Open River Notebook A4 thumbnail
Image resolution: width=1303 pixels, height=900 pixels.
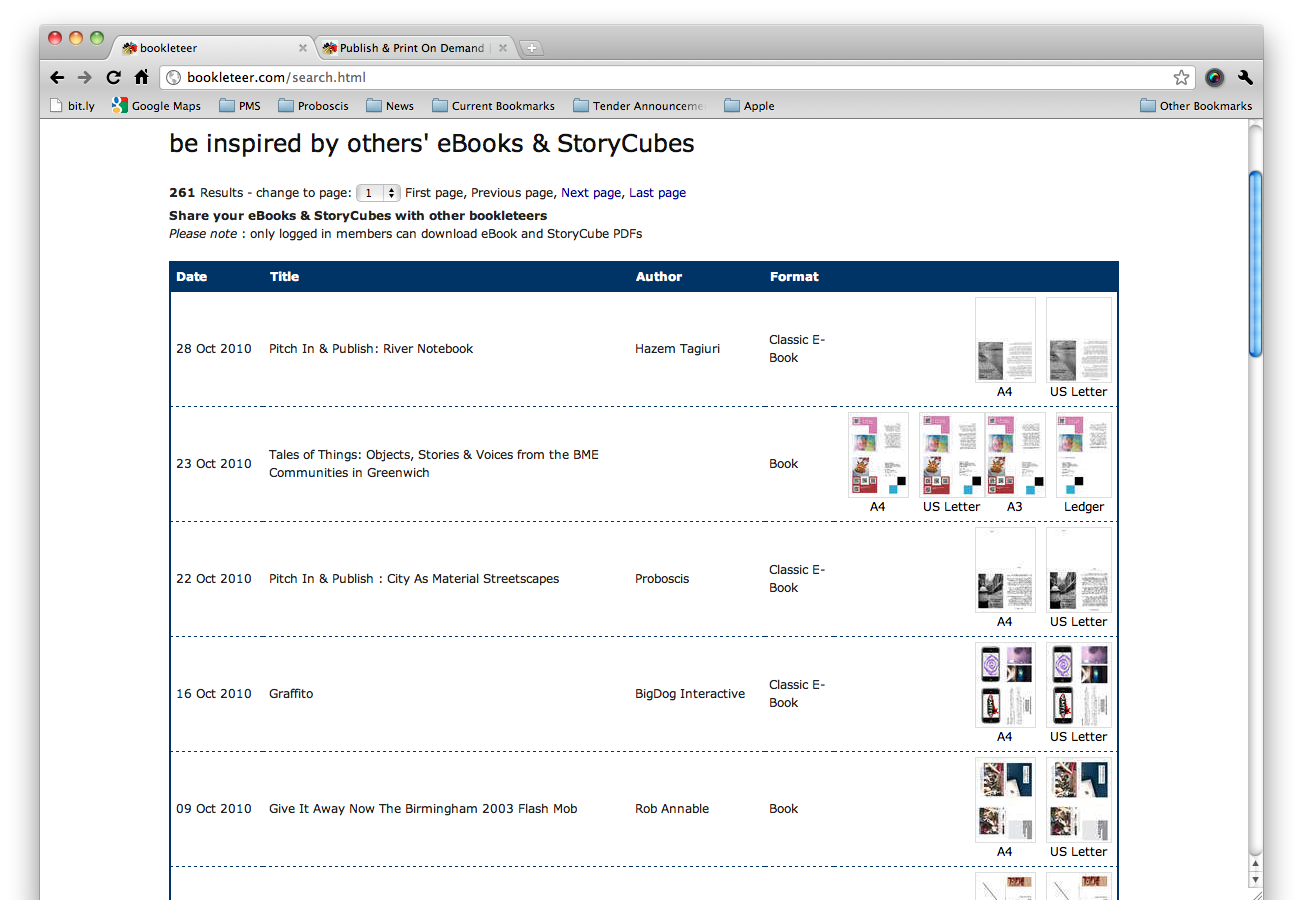pyautogui.click(x=1005, y=340)
